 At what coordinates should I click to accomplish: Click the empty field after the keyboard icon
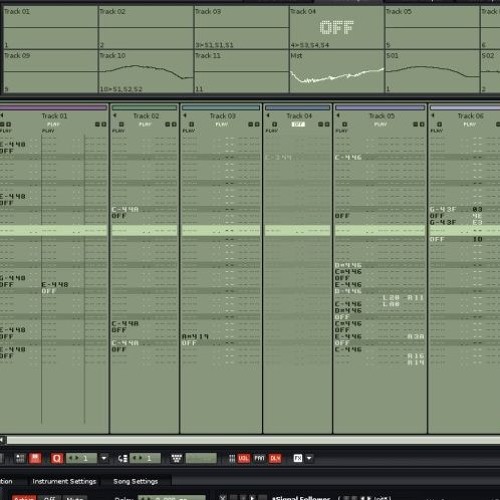tap(201, 458)
